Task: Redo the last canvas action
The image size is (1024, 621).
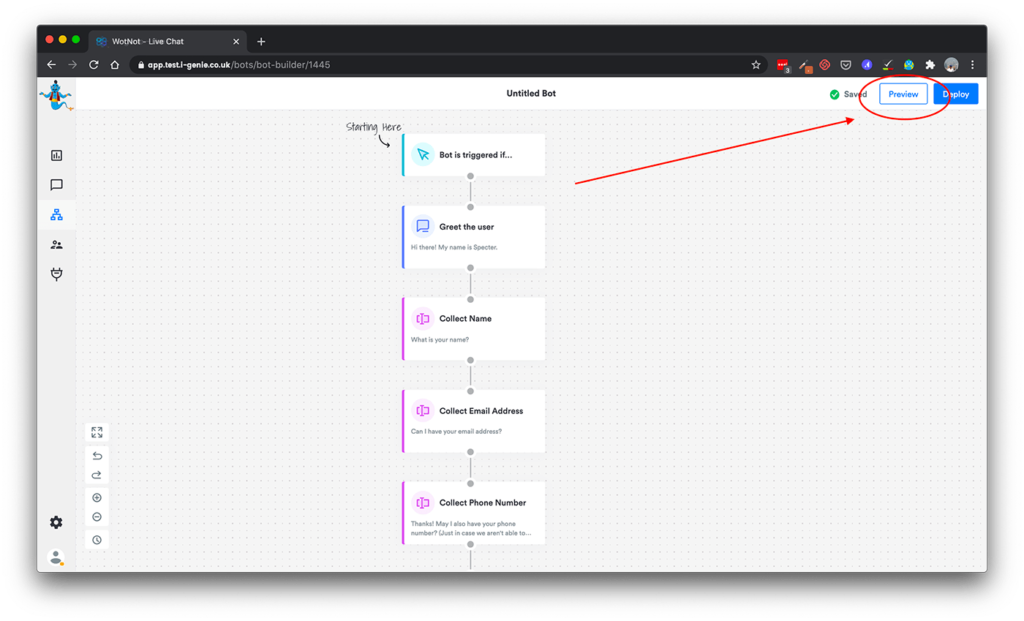Action: point(97,475)
